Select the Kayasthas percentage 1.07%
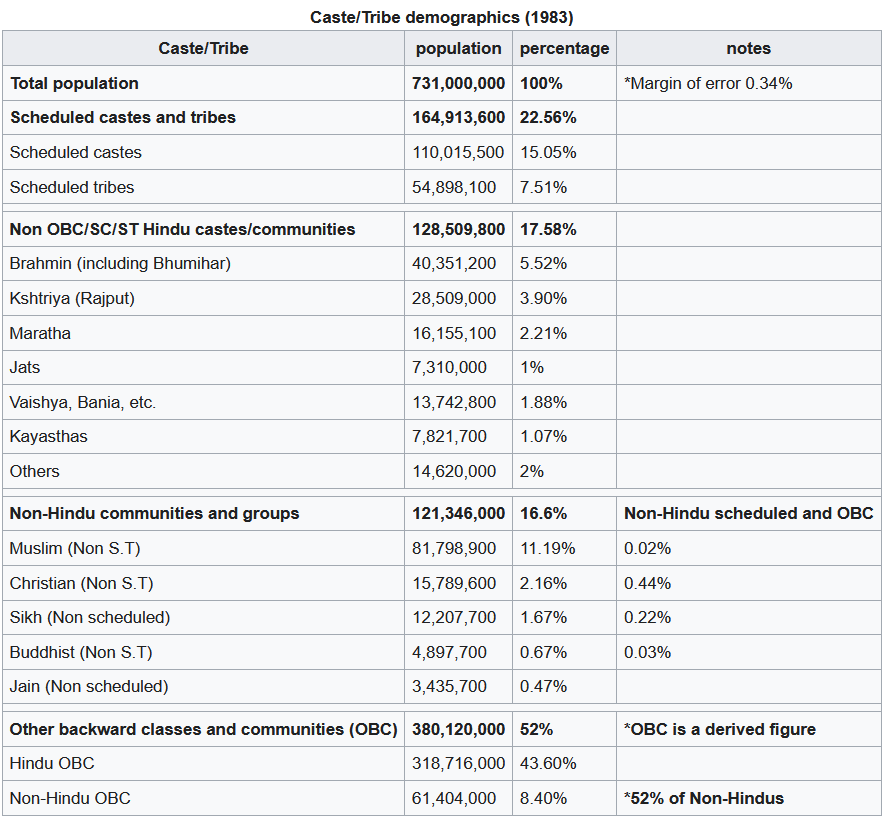This screenshot has width=885, height=825. 544,436
